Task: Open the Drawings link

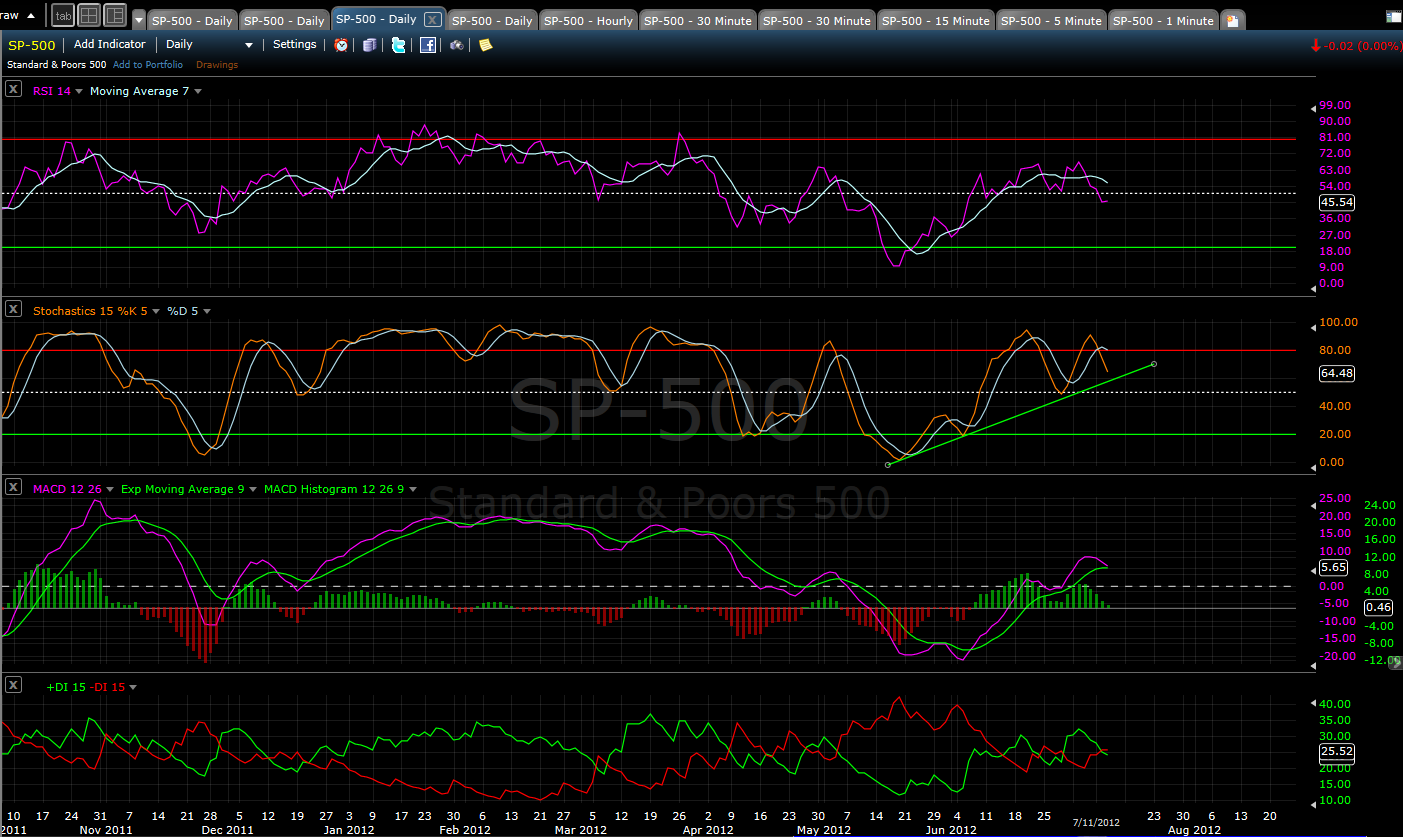Action: click(x=217, y=65)
